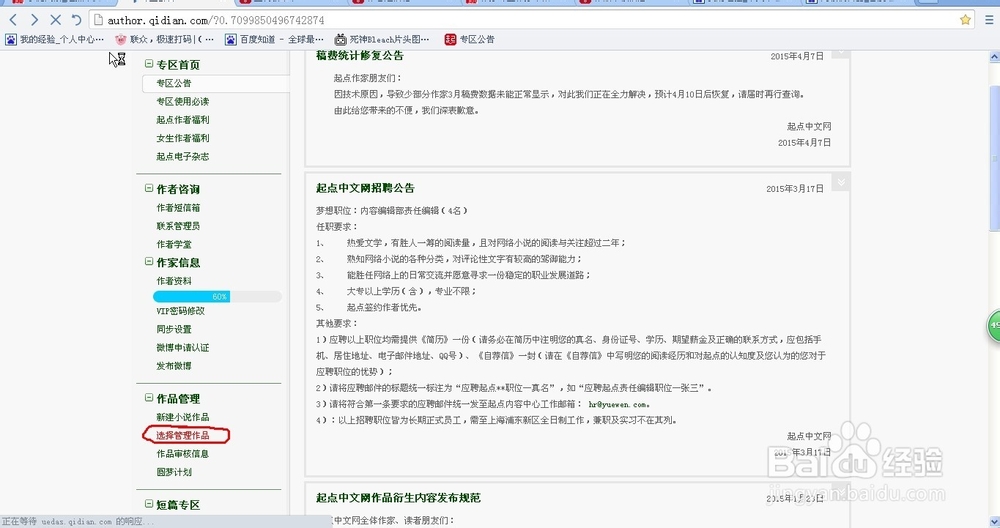Click the vertical scrollbar up arrow
Image resolution: width=1000 pixels, height=528 pixels.
994,57
